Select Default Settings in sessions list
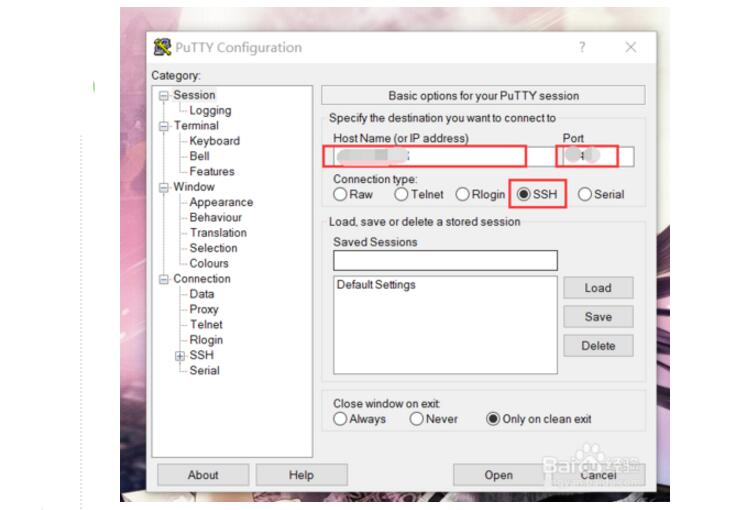This screenshot has width=756, height=510. (376, 285)
